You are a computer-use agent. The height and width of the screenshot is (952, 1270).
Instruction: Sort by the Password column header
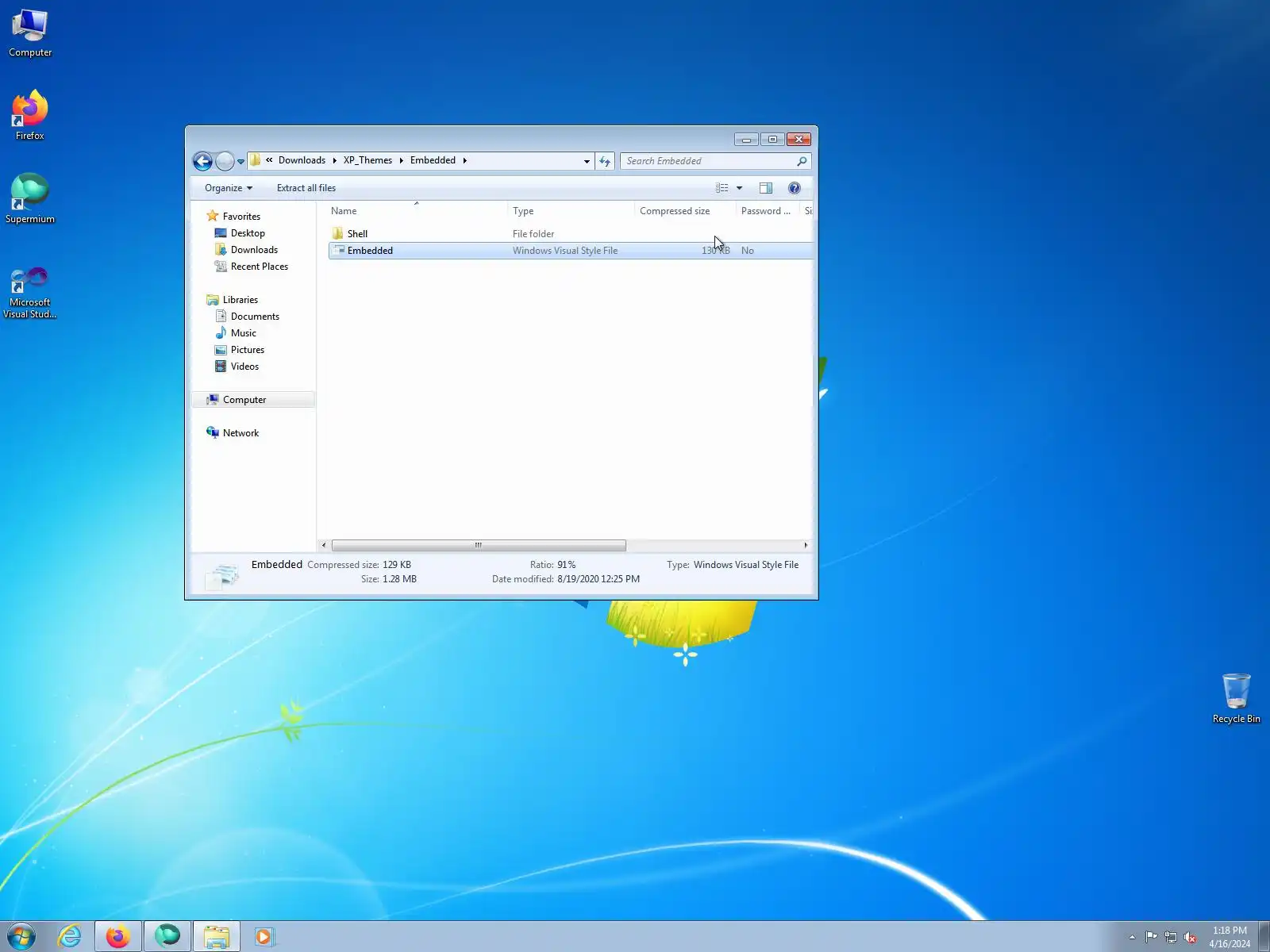click(768, 211)
